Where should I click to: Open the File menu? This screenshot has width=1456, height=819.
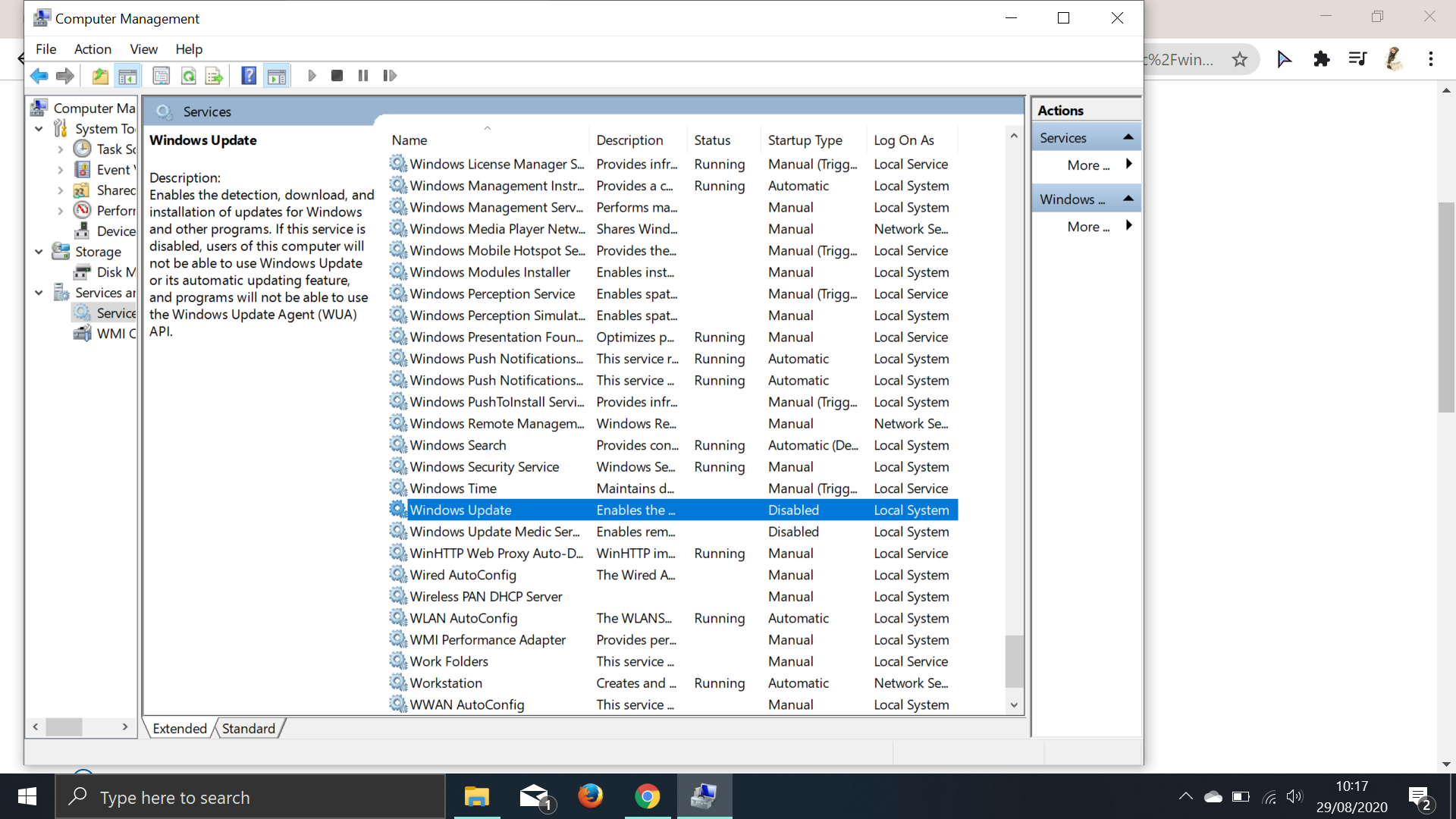(45, 49)
